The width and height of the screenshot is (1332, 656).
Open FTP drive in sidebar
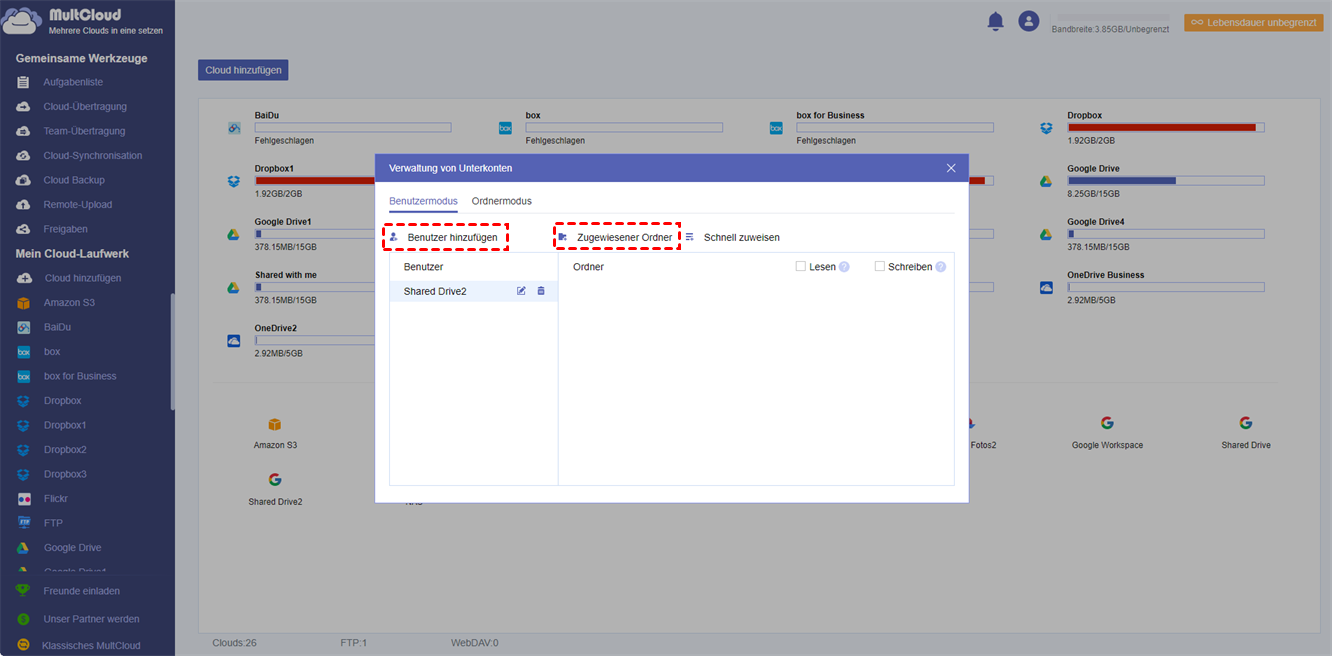coord(53,523)
